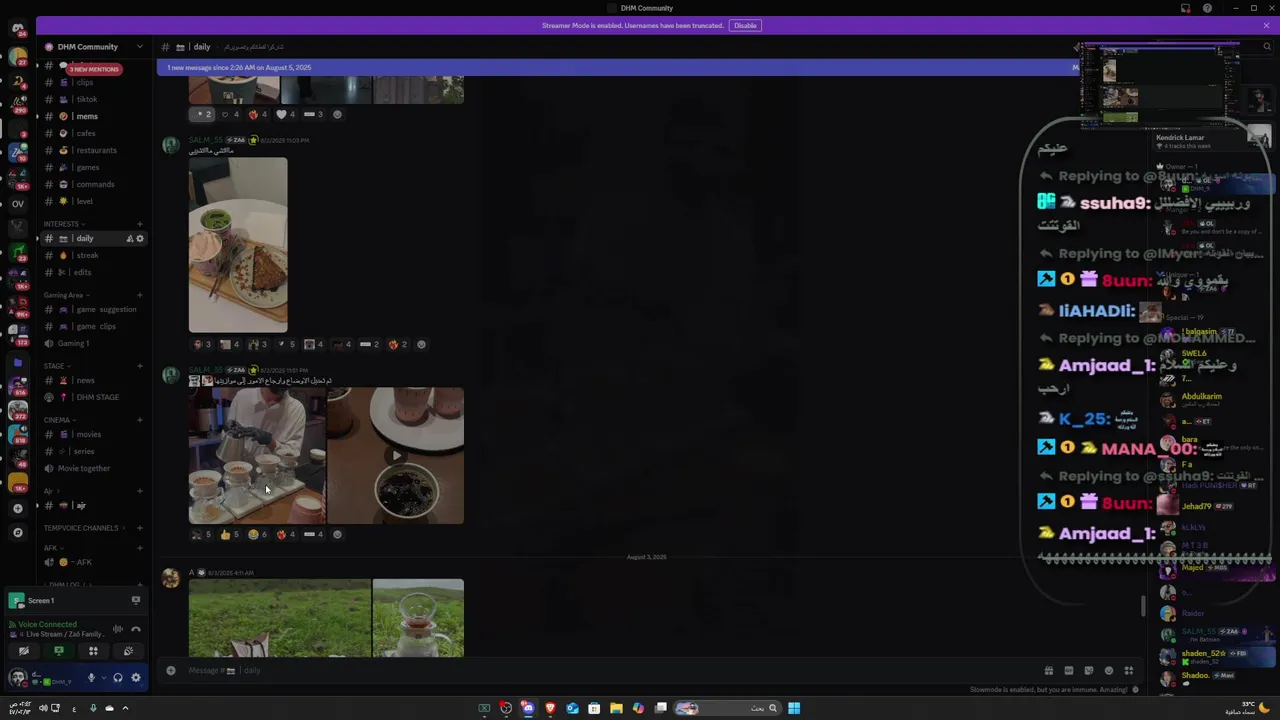Add a server plus button
Image resolution: width=1280 pixels, height=720 pixels.
[17, 508]
